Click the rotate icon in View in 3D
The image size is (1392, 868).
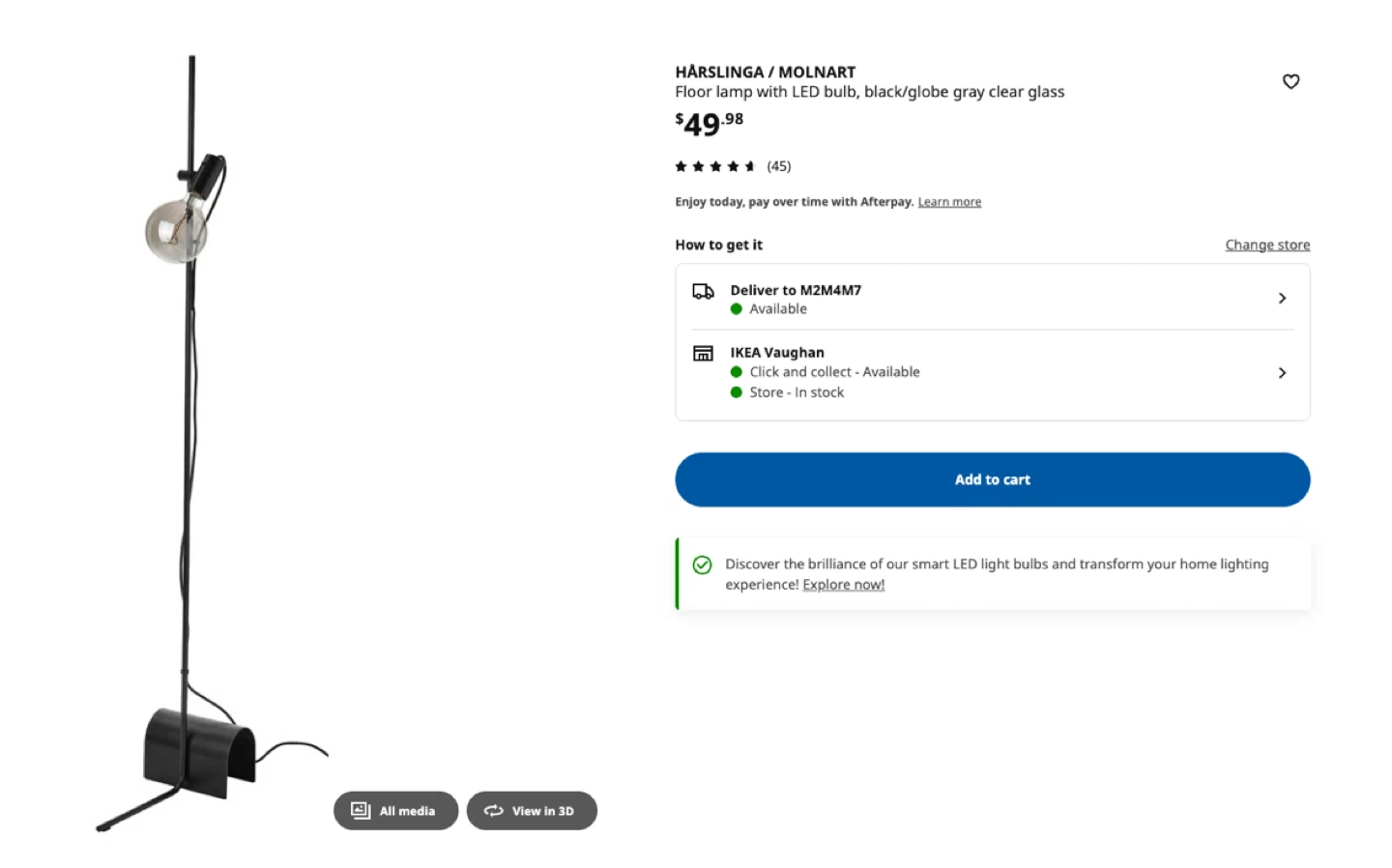pyautogui.click(x=493, y=811)
